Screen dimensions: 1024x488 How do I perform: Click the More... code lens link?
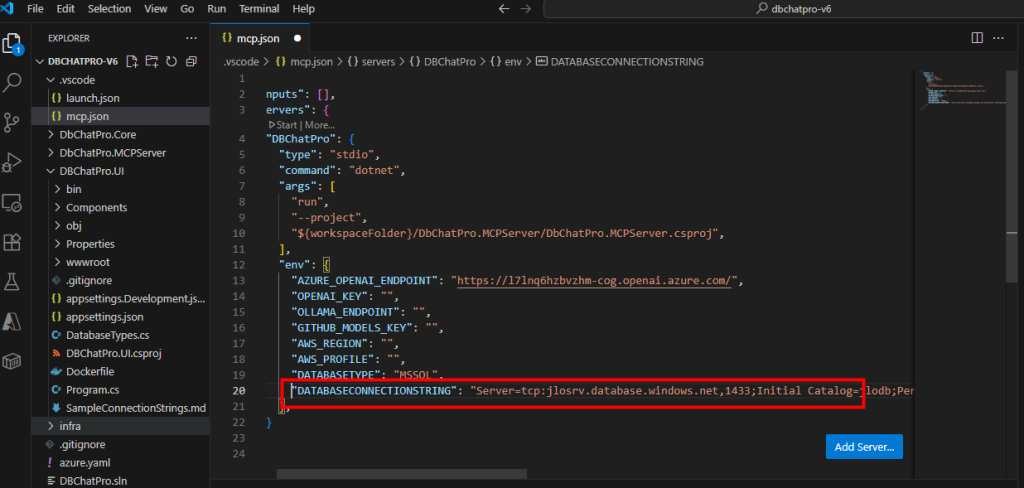[319, 125]
